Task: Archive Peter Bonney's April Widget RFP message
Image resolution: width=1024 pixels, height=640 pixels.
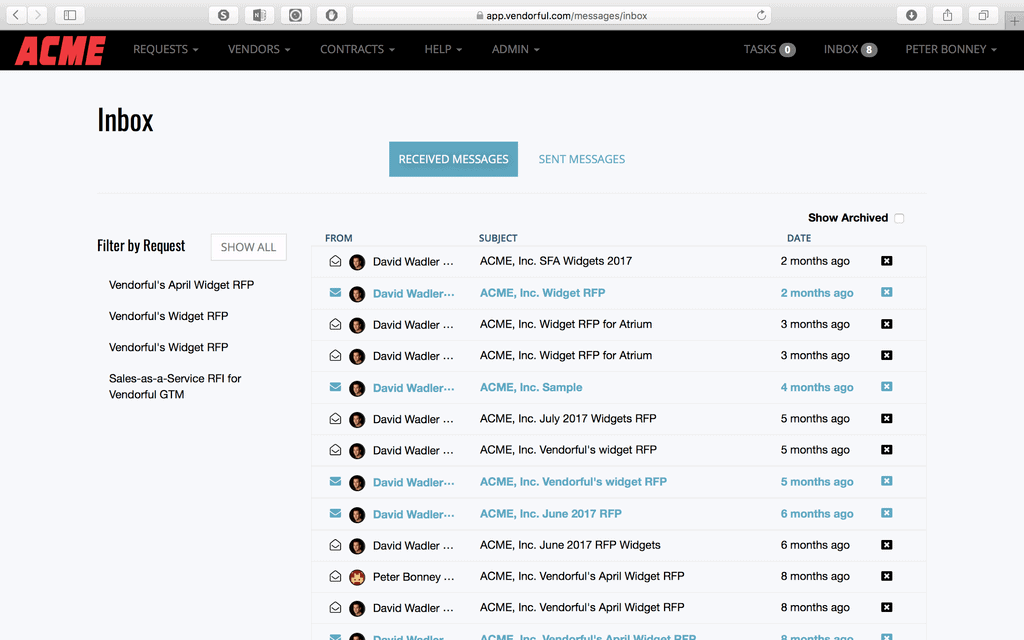Action: (x=886, y=576)
